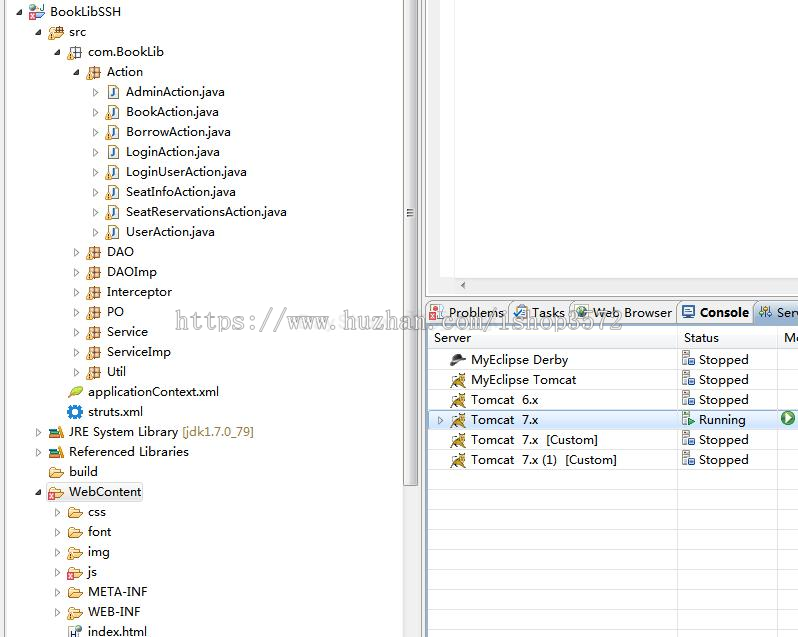Select the img folder
Viewport: 798px width, 637px height.
(x=98, y=552)
